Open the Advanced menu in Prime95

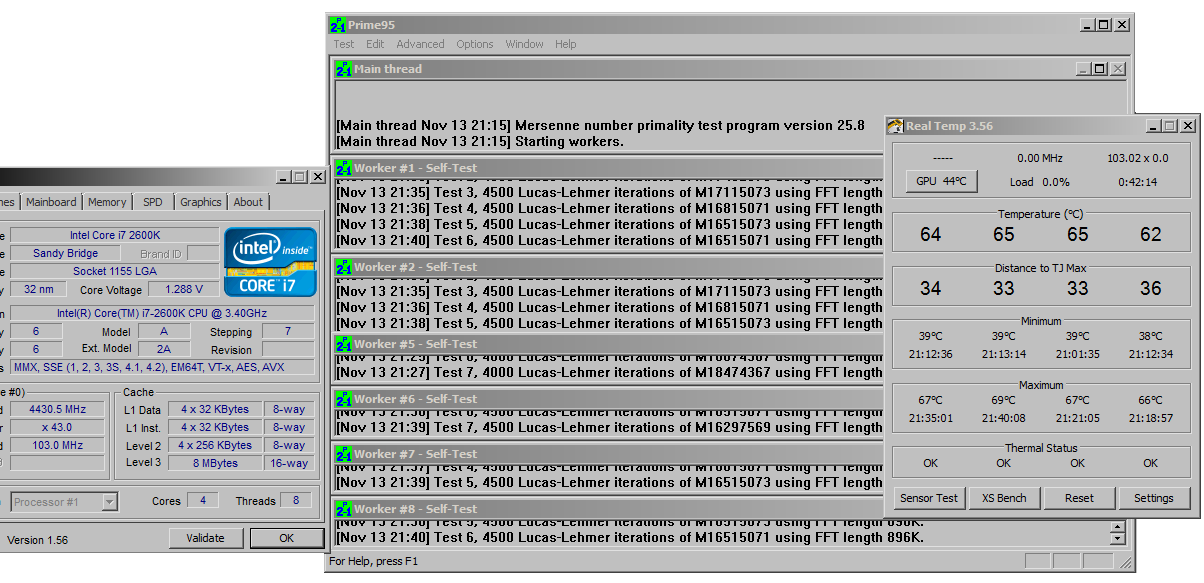click(x=420, y=44)
